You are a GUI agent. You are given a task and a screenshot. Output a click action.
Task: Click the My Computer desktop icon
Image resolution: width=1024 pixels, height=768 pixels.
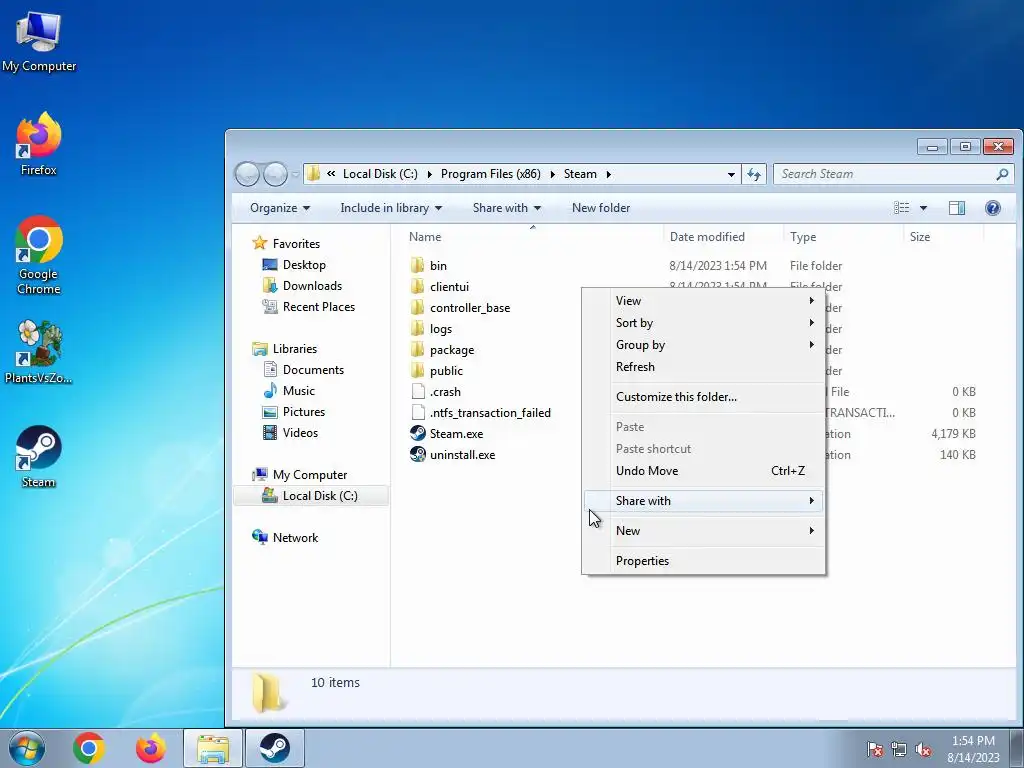(39, 33)
